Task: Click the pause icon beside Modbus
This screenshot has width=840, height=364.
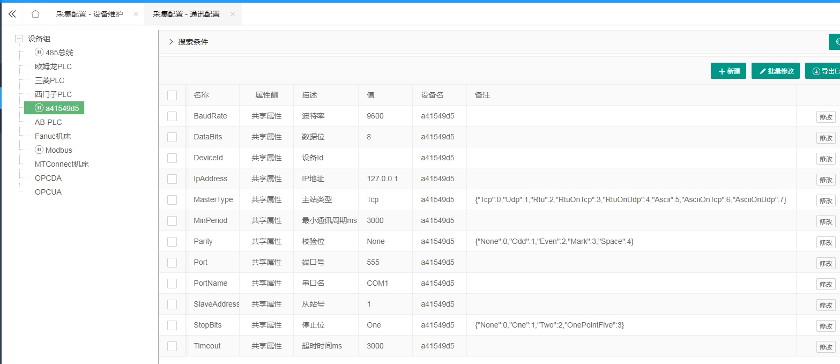Action: (x=39, y=150)
